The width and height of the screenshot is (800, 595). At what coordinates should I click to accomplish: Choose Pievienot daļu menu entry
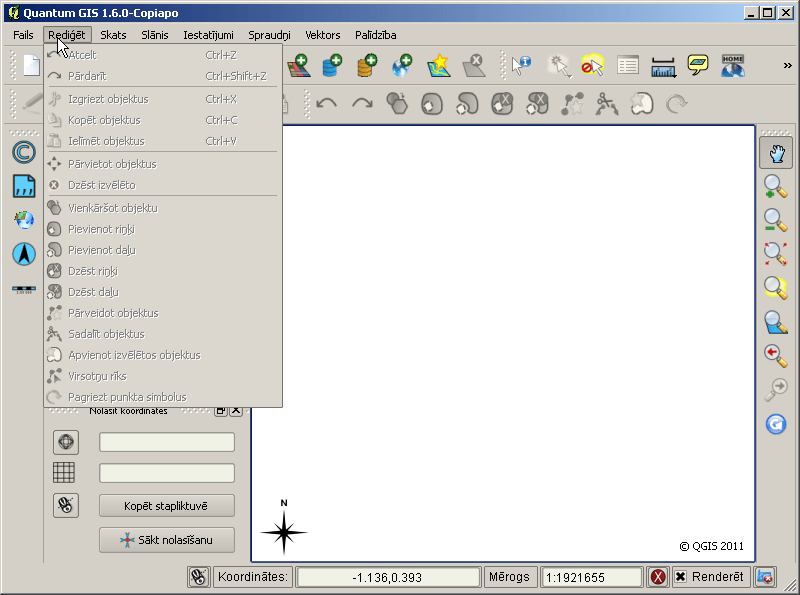pos(163,250)
